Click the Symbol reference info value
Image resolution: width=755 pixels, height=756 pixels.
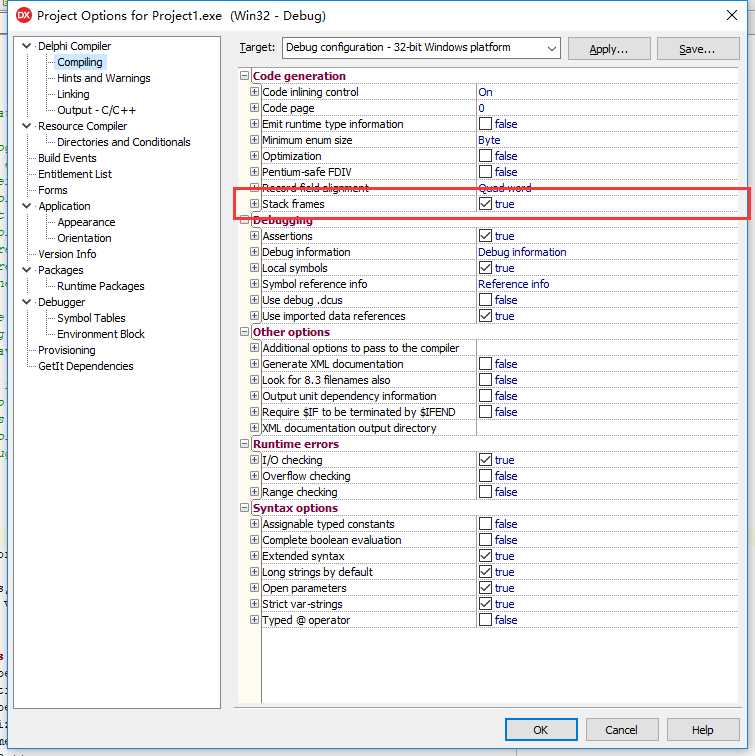513,284
